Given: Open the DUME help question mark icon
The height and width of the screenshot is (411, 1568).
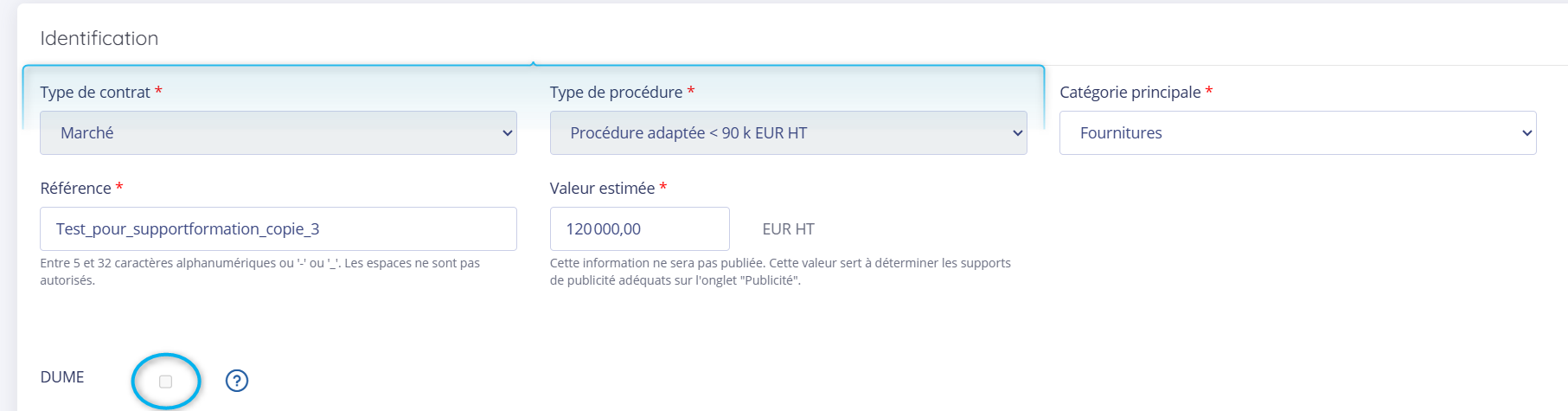Looking at the screenshot, I should point(237,381).
